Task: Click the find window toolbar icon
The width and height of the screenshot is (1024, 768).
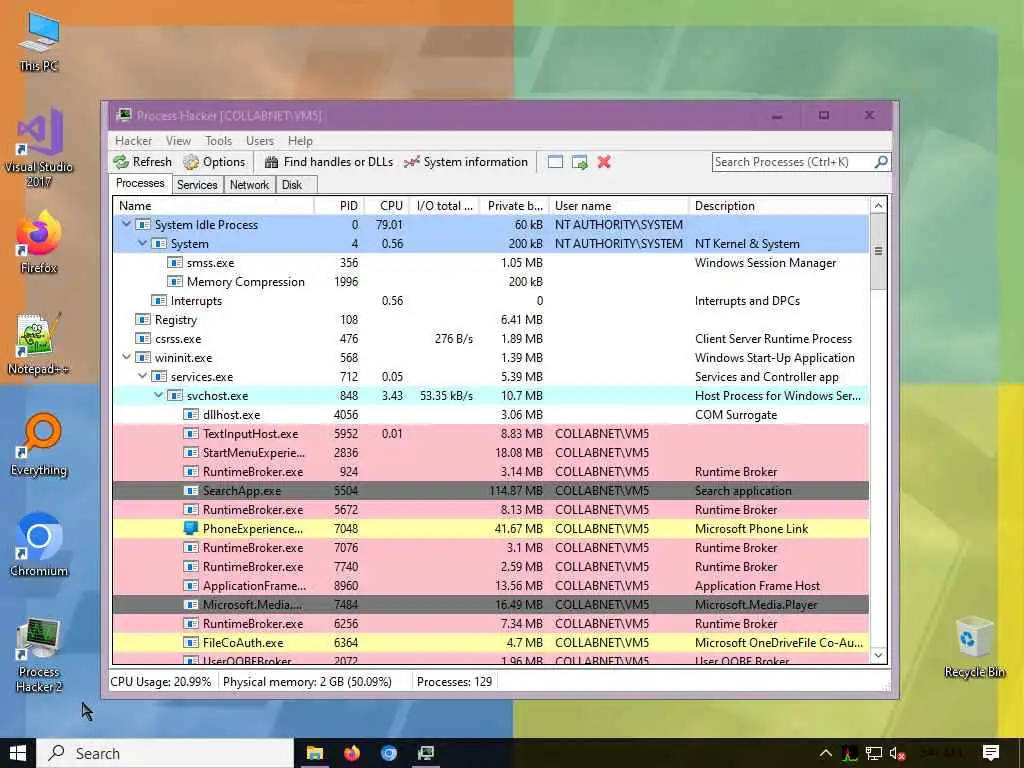Action: coord(555,162)
